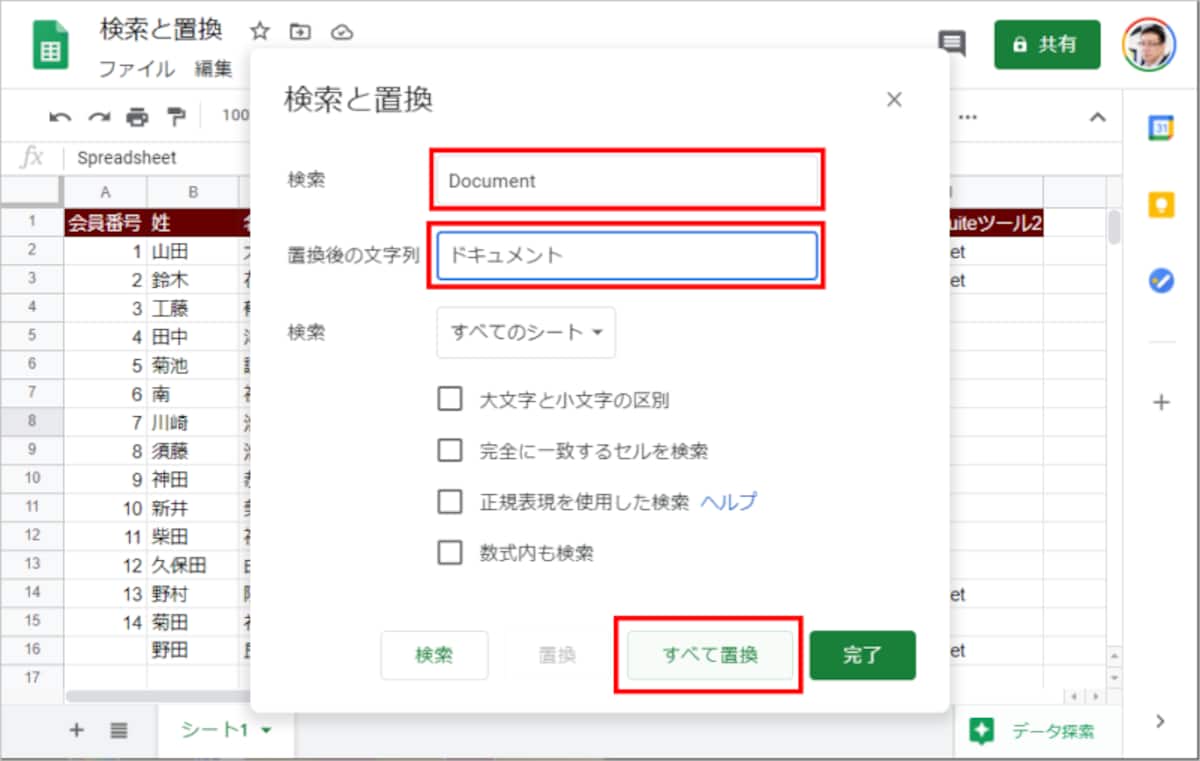Click the 検索 button in the dialog footer
The height and width of the screenshot is (761, 1200).
(434, 655)
